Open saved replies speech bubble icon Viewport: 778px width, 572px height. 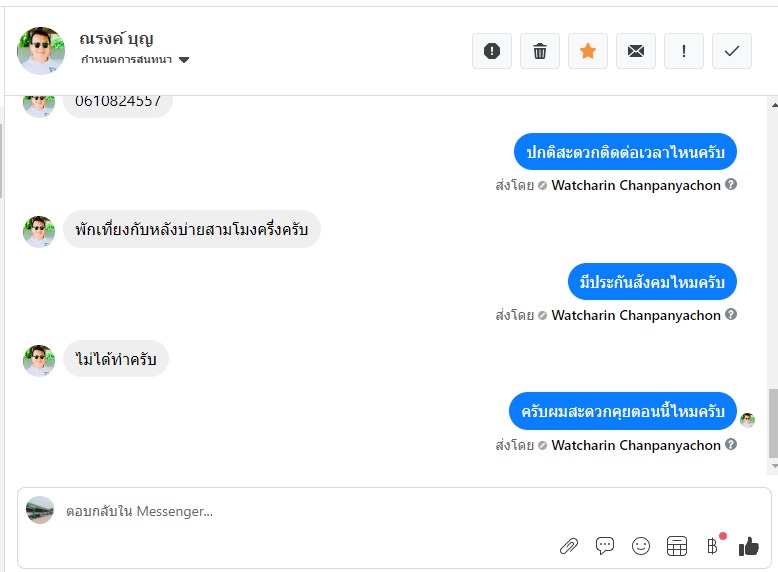[605, 546]
